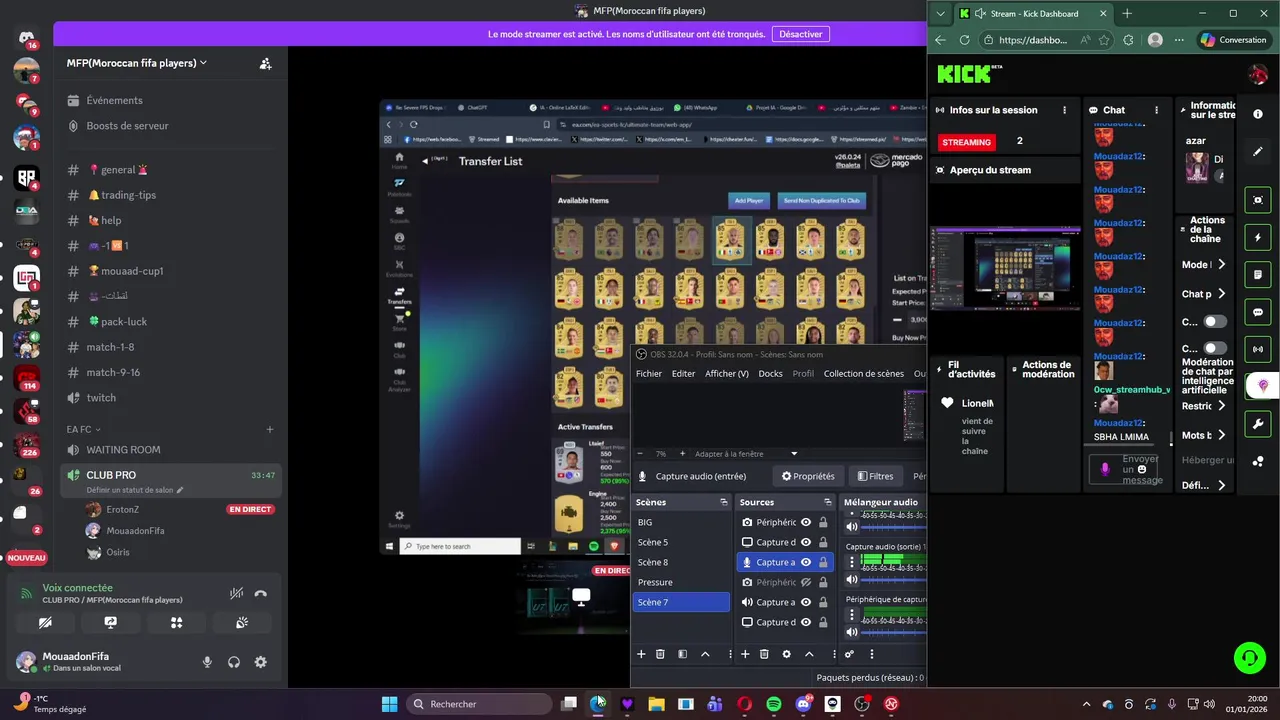1280x720 pixels.
Task: Mute the Capture audio (sortie) speaker icon
Action: (852, 579)
